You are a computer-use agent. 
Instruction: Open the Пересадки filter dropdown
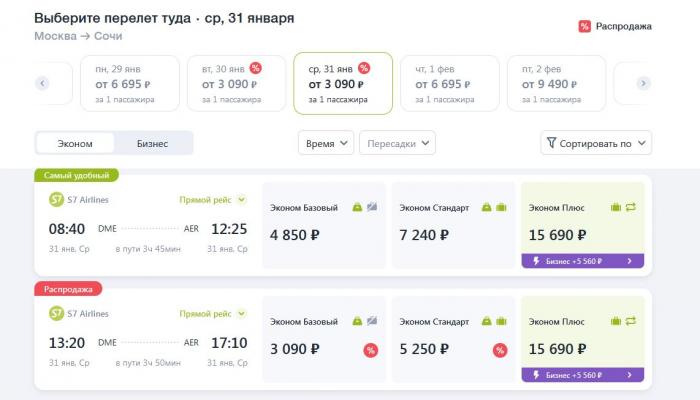click(x=397, y=143)
